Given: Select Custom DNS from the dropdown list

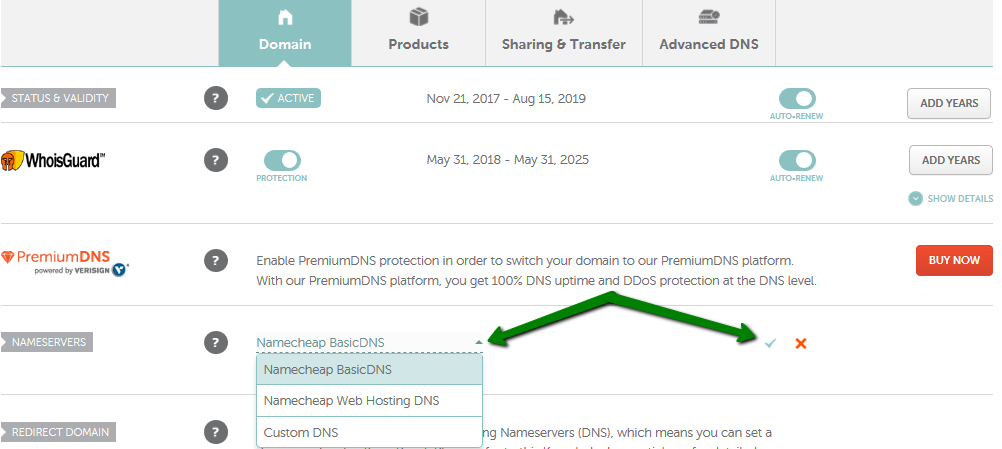Looking at the screenshot, I should pyautogui.click(x=369, y=432).
